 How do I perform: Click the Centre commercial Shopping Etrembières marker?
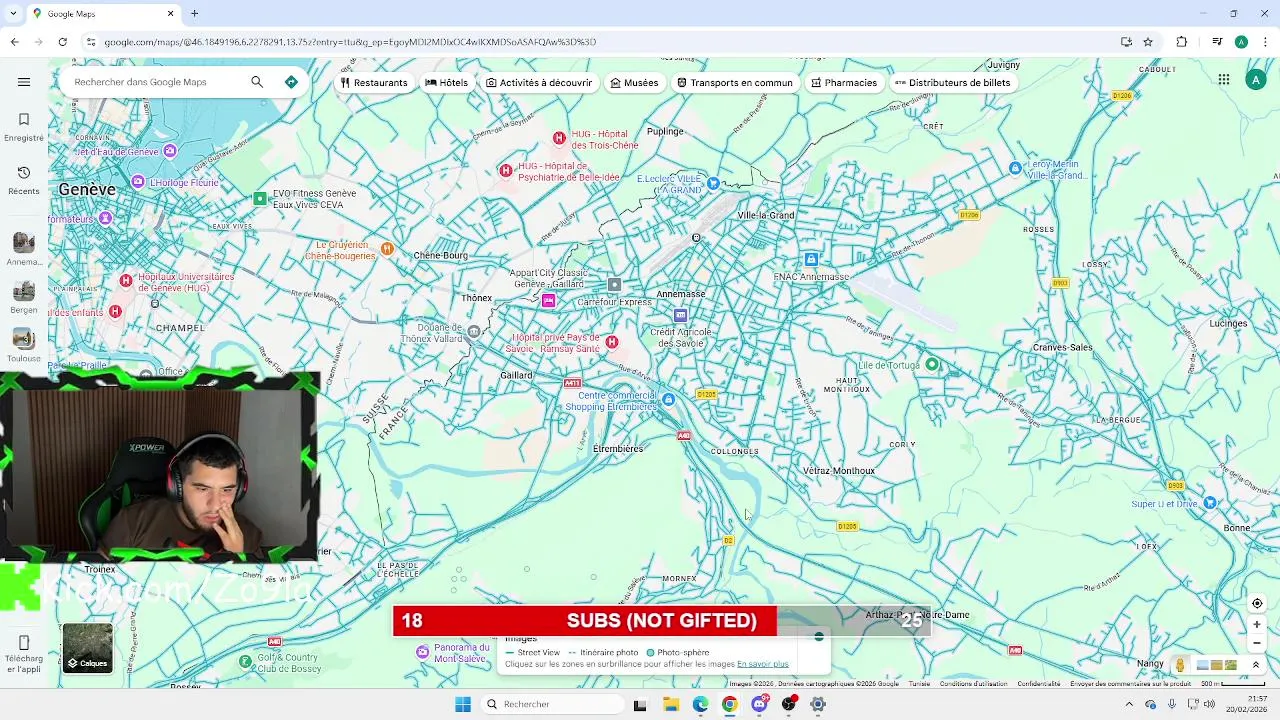(668, 400)
